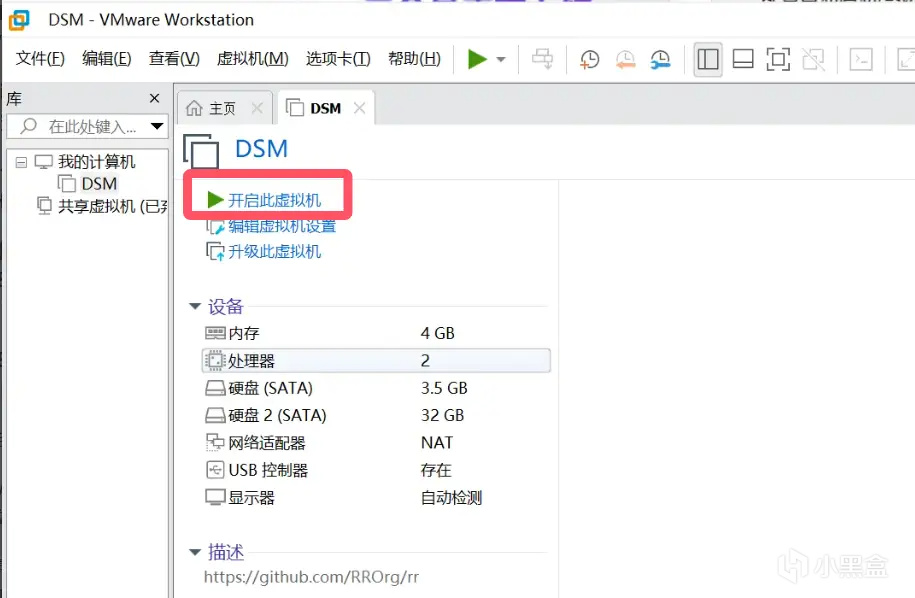Revert to snapshot toolbar icon
The width and height of the screenshot is (915, 598).
(625, 59)
